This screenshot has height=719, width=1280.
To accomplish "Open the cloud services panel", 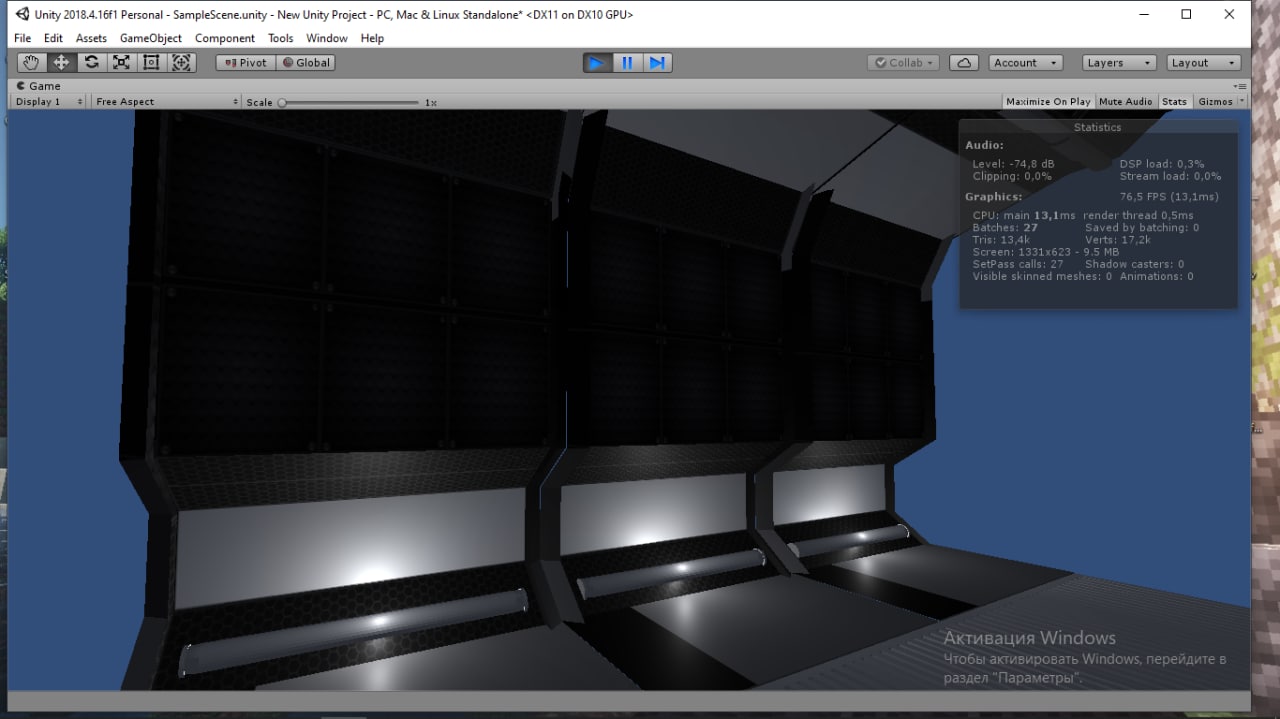I will tap(963, 62).
